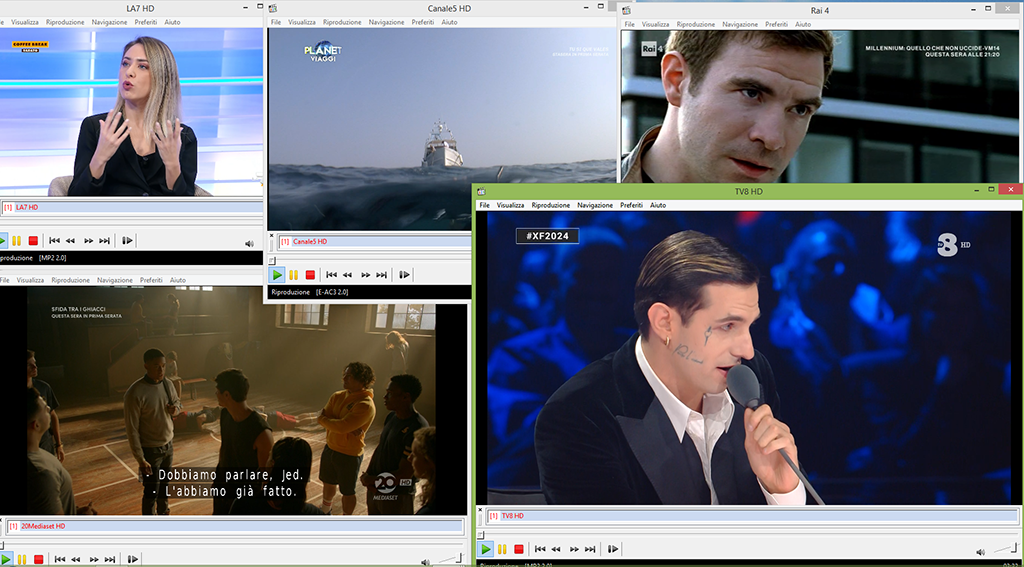
Task: Rewind in the TV8 HD player
Action: pyautogui.click(x=556, y=549)
